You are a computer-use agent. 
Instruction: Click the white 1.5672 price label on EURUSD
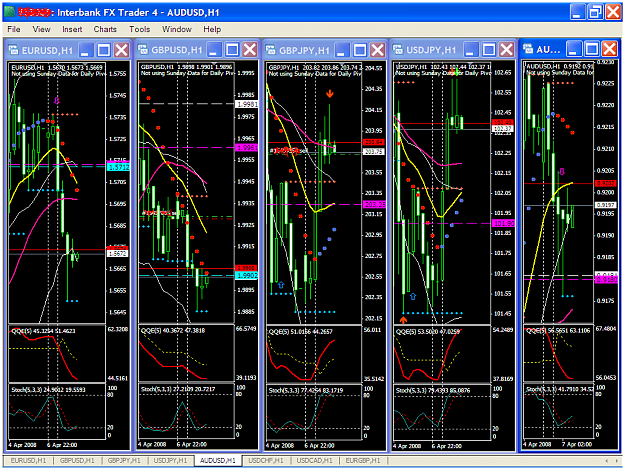tap(118, 253)
